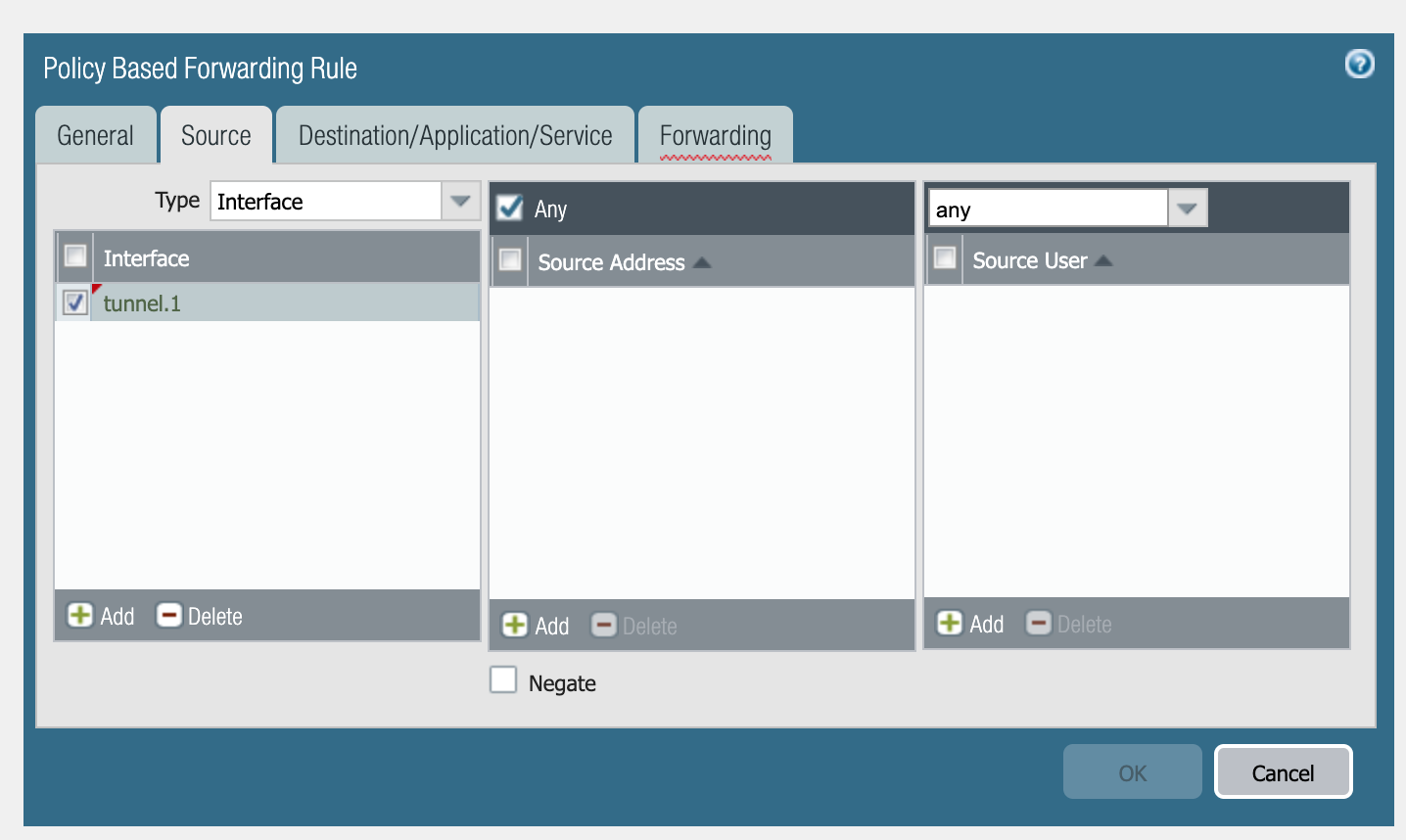Viewport: 1406px width, 840px height.
Task: Sort by Source User column arrow
Action: (1103, 260)
